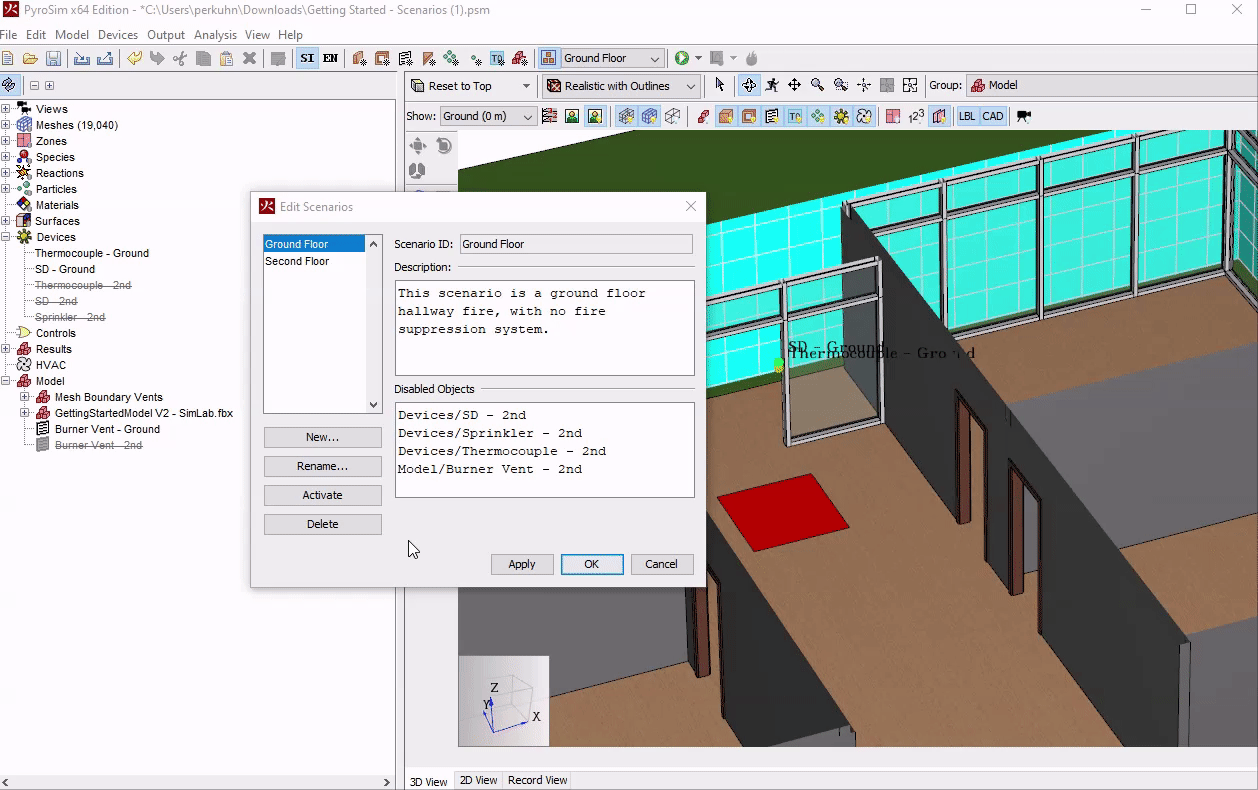Select the Zoom magnifier tool
Screen dimensions: 1258x790
tap(817, 86)
